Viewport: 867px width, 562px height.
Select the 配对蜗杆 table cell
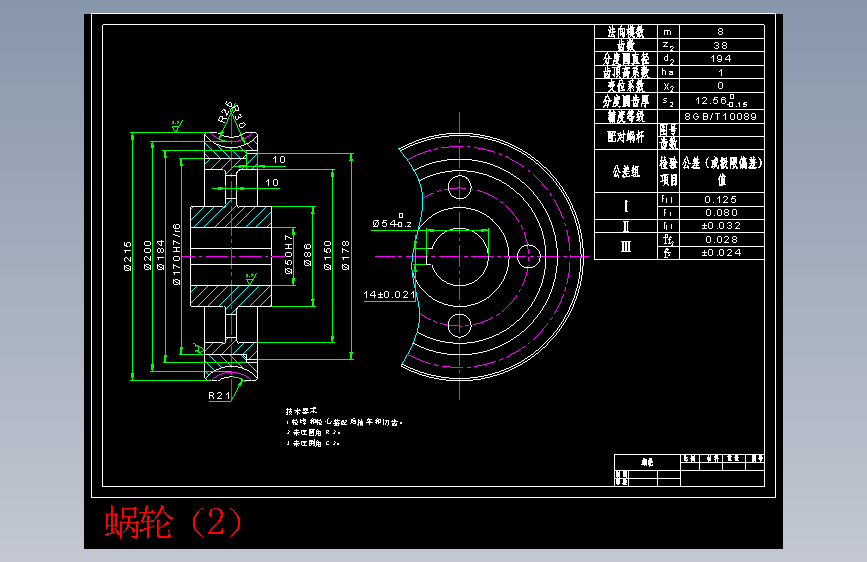click(626, 137)
